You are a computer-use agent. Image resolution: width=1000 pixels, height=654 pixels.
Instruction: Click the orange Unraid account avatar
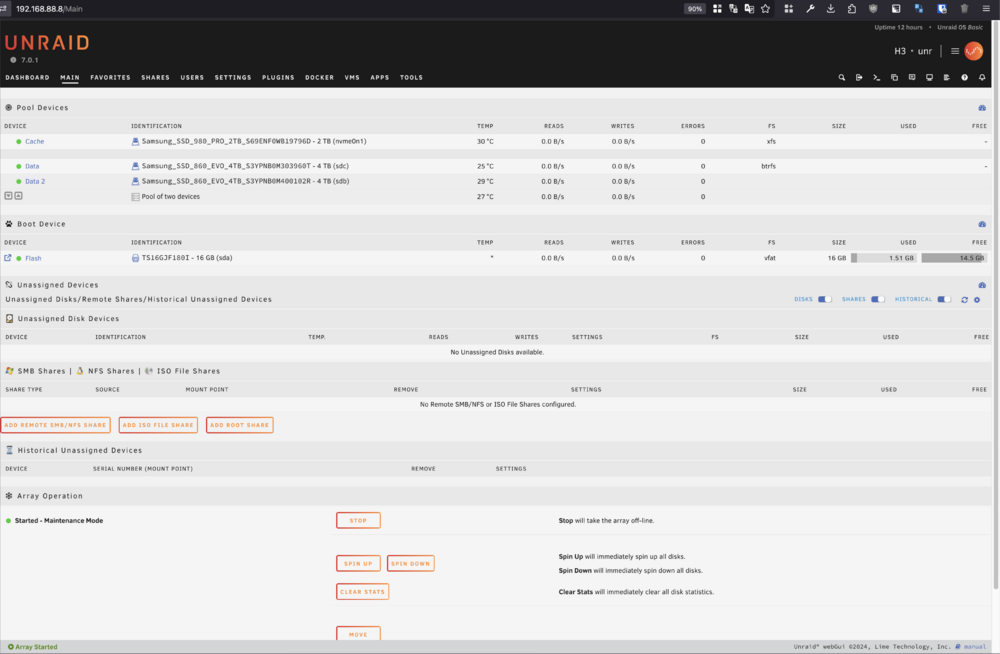tap(974, 51)
